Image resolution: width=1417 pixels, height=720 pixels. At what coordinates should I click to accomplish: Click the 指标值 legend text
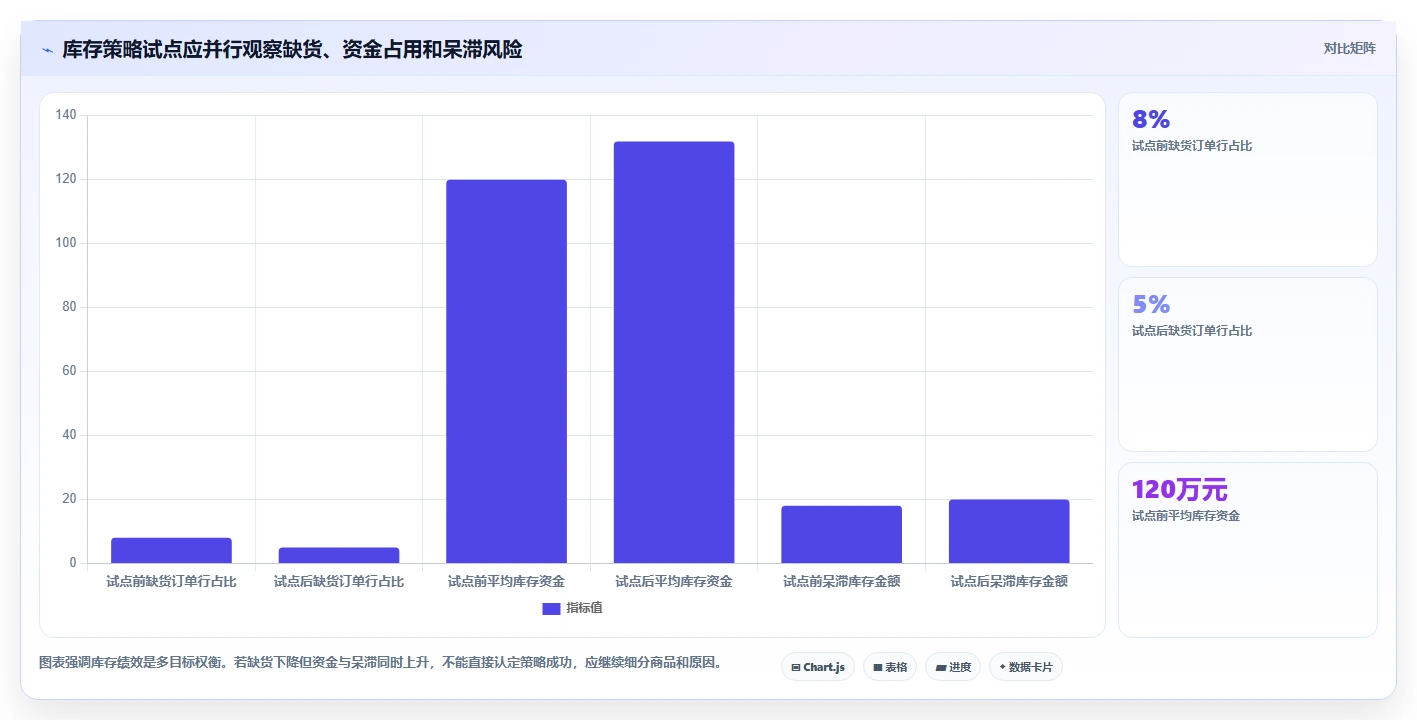tap(584, 608)
